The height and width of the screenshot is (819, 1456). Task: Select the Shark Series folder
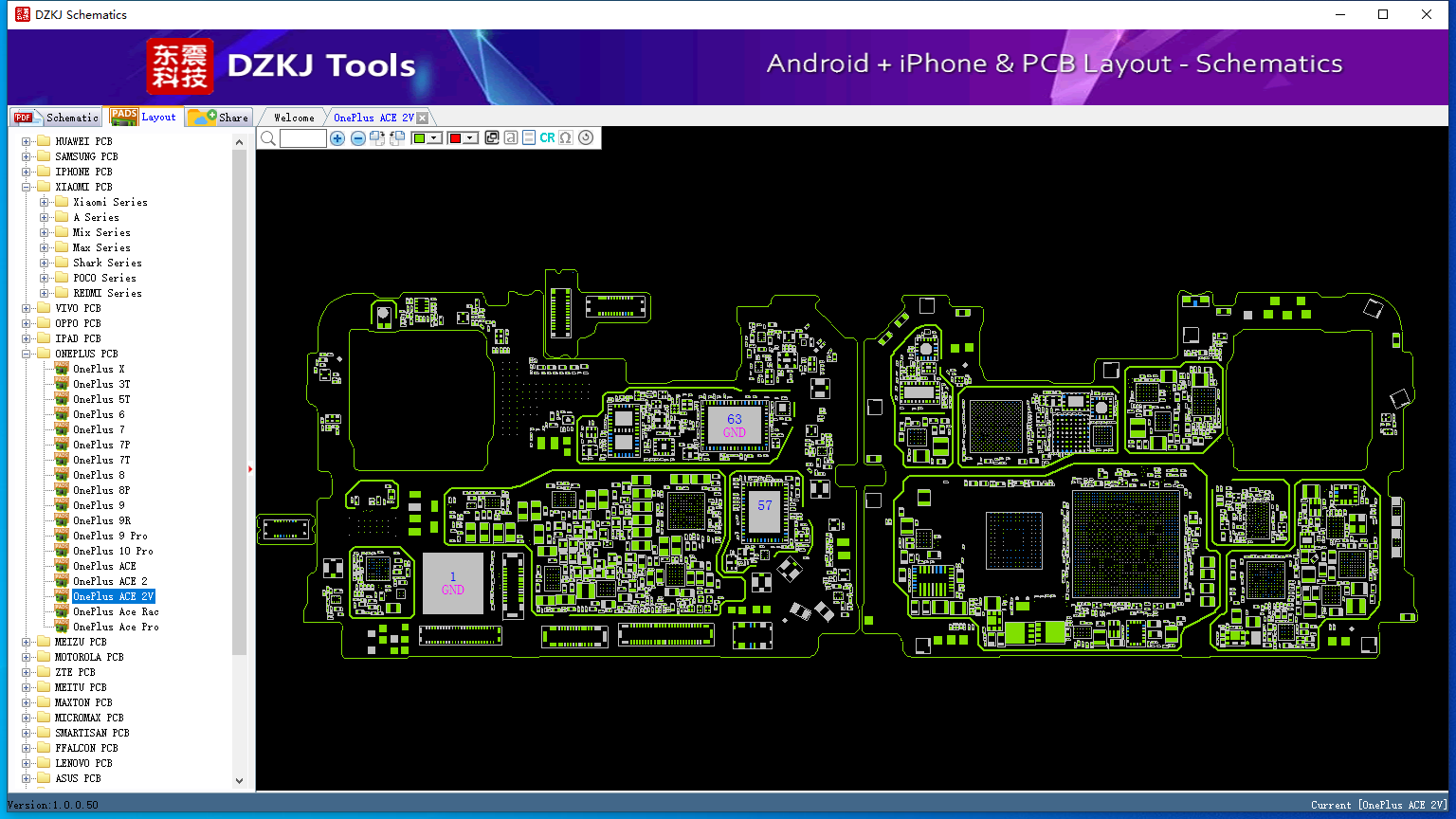pos(107,263)
